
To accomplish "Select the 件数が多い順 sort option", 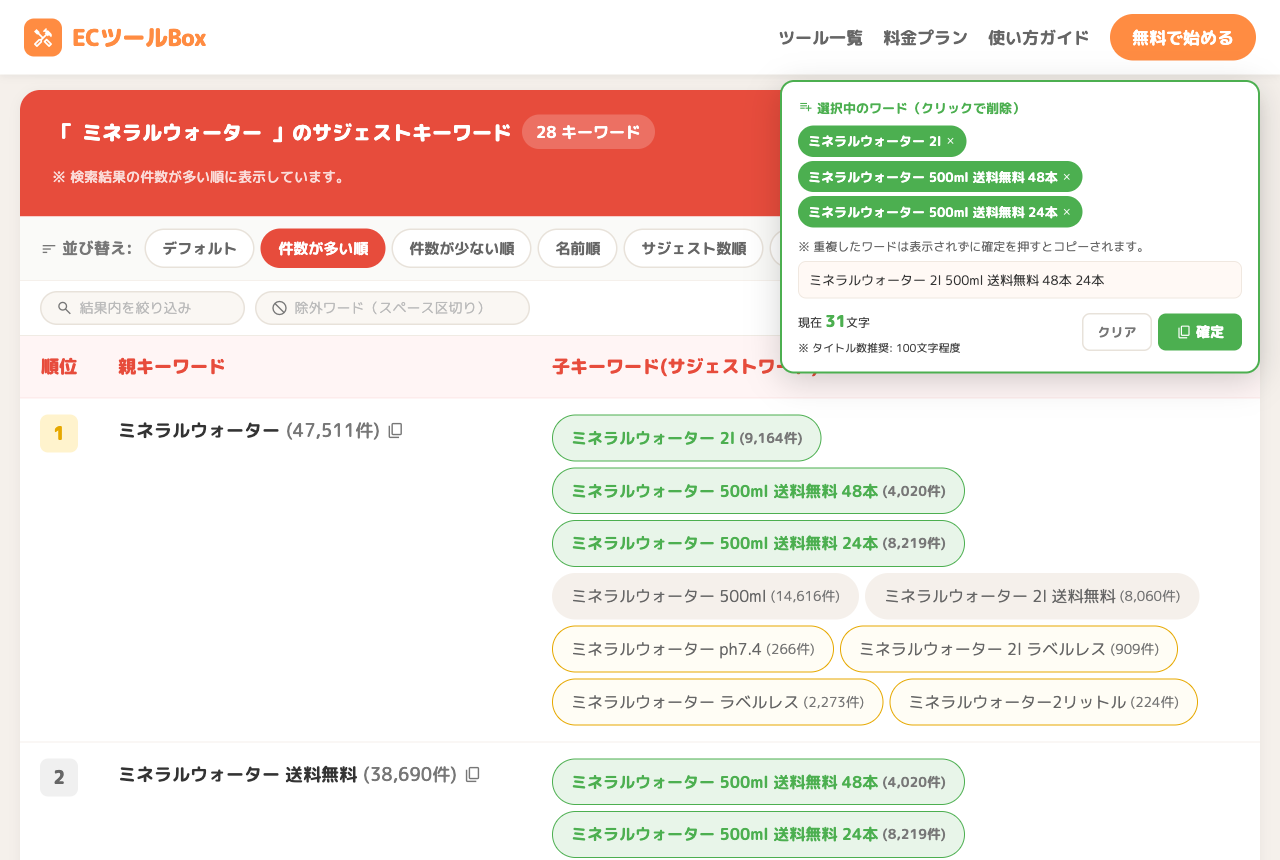I will 323,249.
